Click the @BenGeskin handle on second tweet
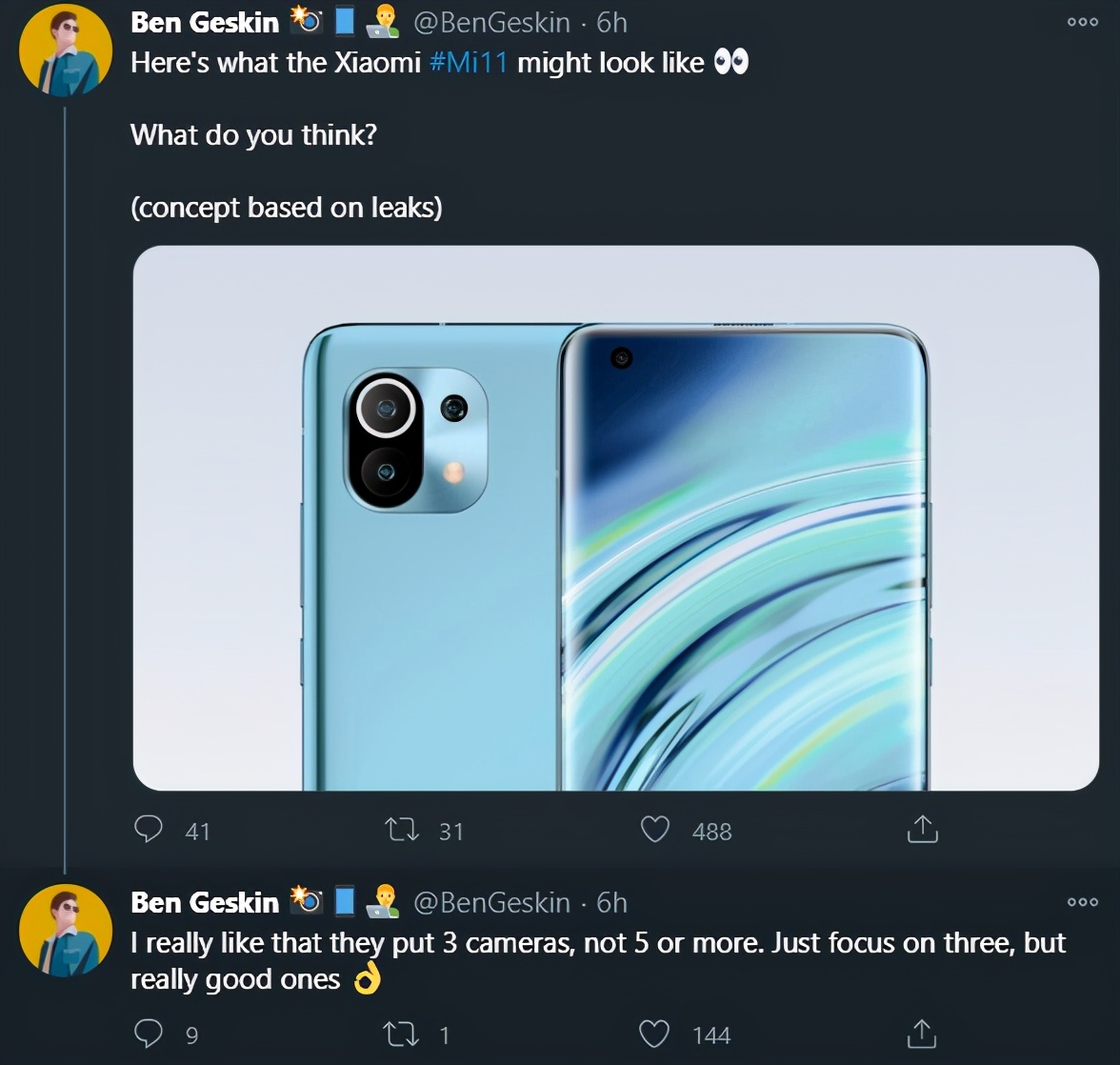The image size is (1120, 1065). point(490,902)
